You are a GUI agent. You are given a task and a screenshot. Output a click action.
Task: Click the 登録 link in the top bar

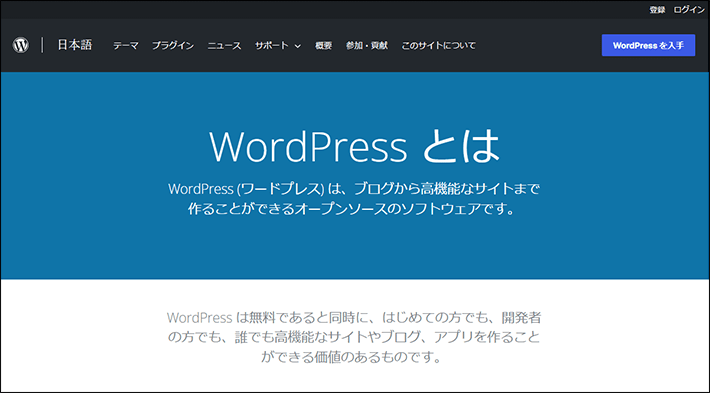tap(657, 10)
